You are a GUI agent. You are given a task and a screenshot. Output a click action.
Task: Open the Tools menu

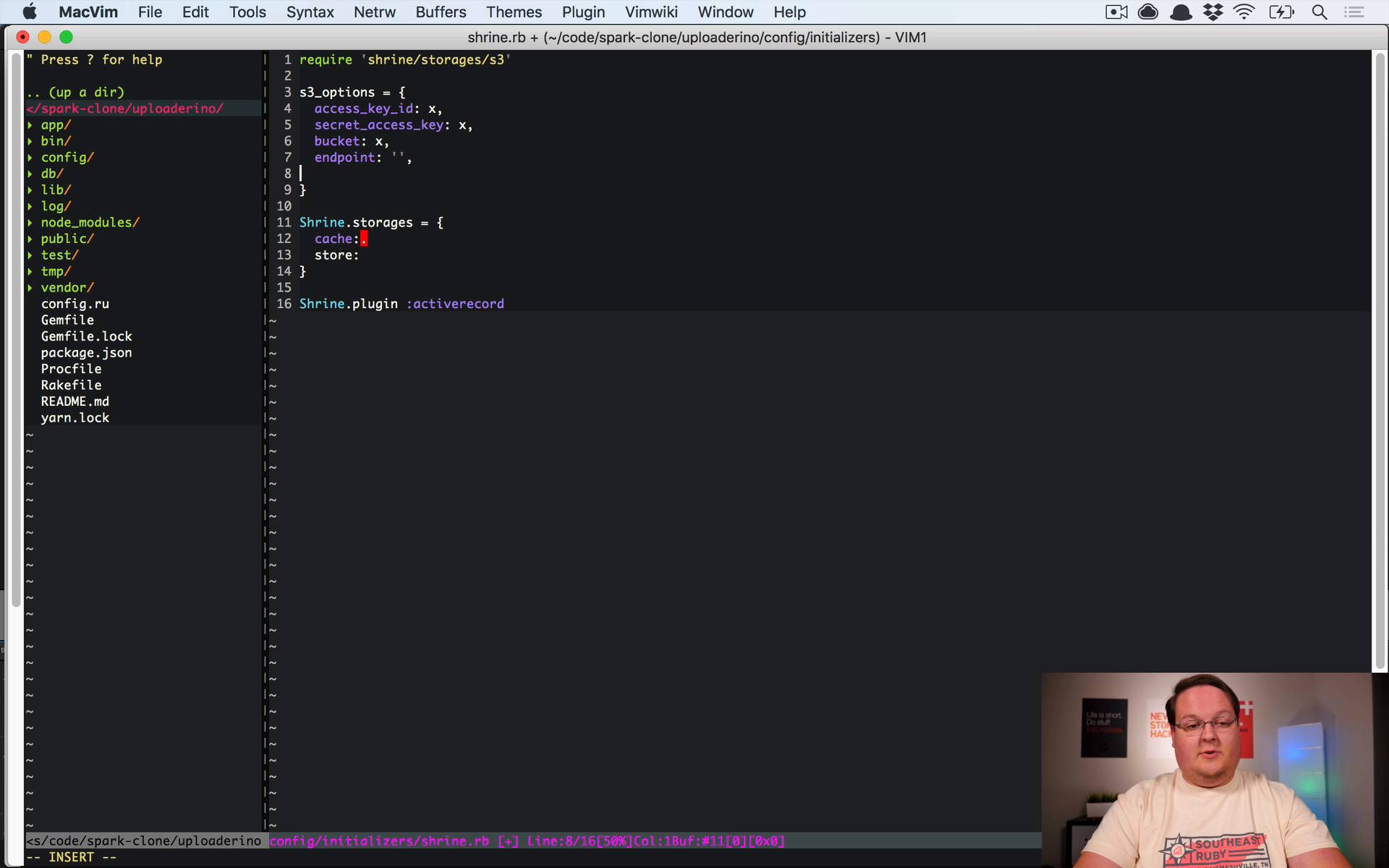pos(247,12)
